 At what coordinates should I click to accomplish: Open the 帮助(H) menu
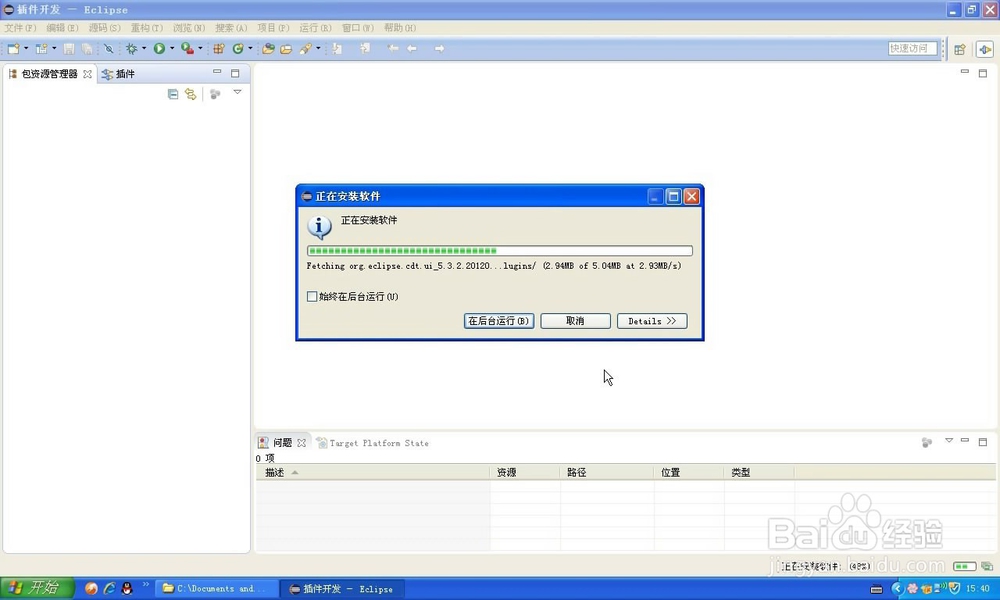tap(400, 28)
